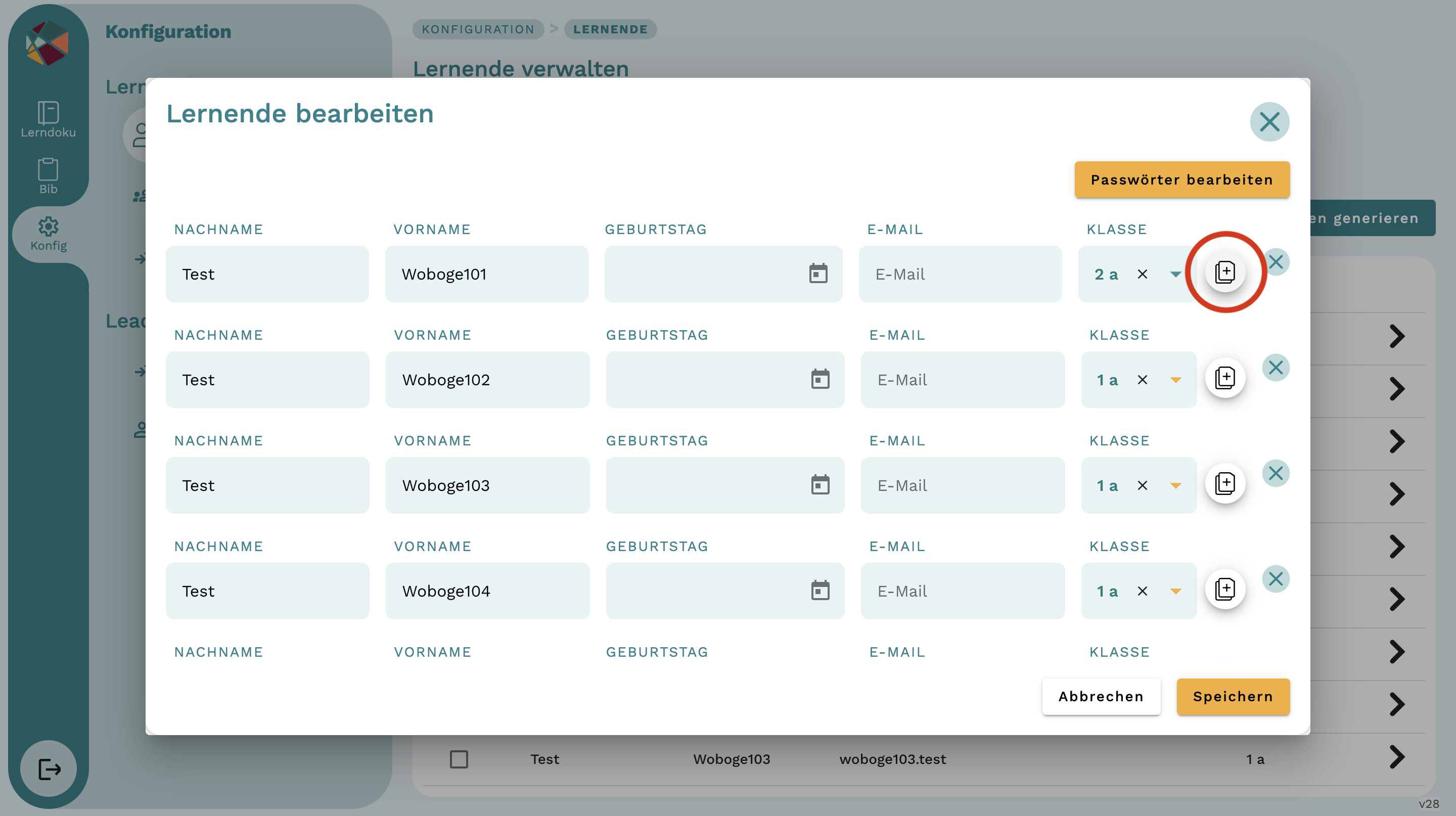The image size is (1456, 816).
Task: Select the LERNENDE breadcrumb item
Action: [x=610, y=29]
